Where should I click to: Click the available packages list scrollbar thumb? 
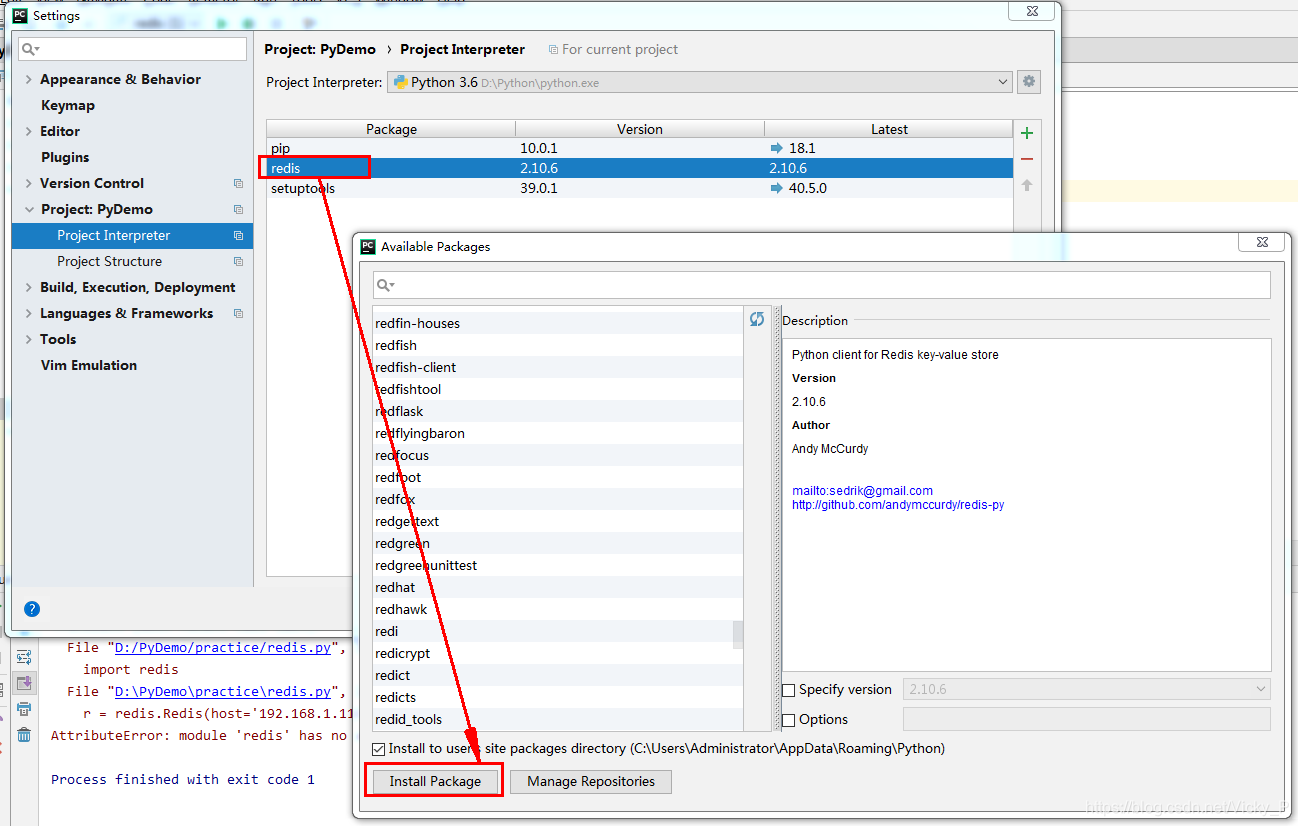click(738, 634)
